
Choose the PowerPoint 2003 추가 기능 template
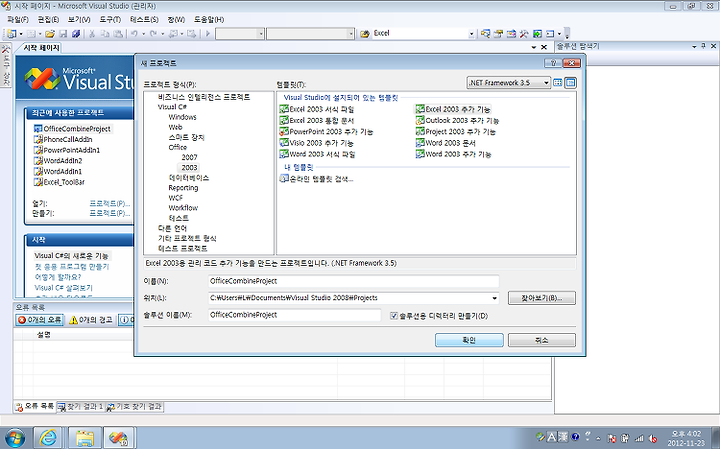point(326,132)
